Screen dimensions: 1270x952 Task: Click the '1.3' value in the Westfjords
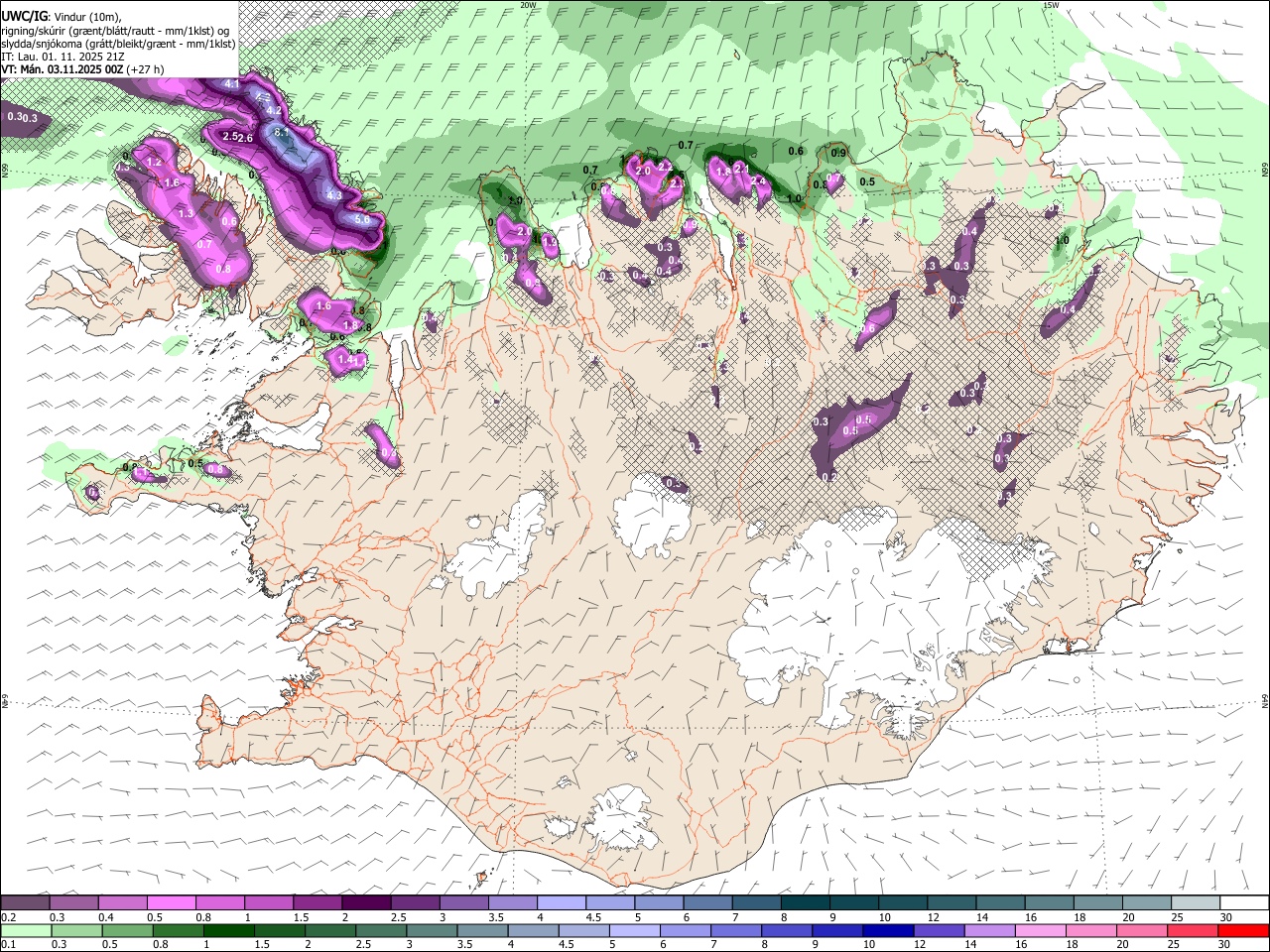click(x=186, y=213)
